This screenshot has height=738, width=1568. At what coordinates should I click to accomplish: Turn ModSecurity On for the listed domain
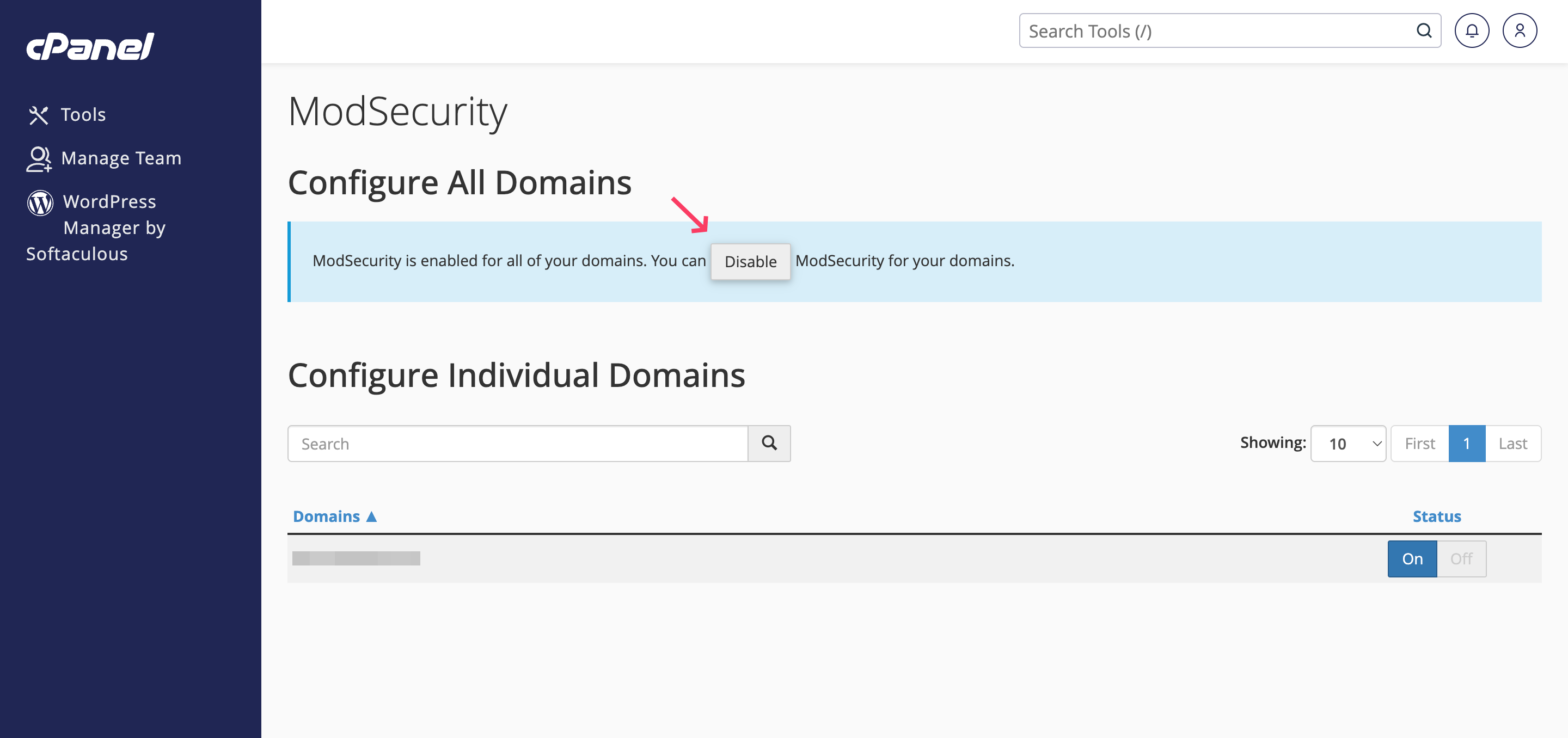[1412, 558]
